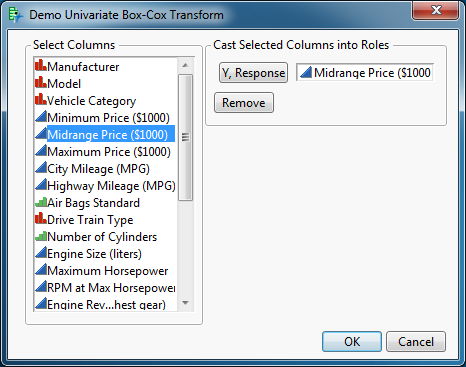
Task: Click the green ordinal icon for Number of Cylinders
Action: point(41,236)
